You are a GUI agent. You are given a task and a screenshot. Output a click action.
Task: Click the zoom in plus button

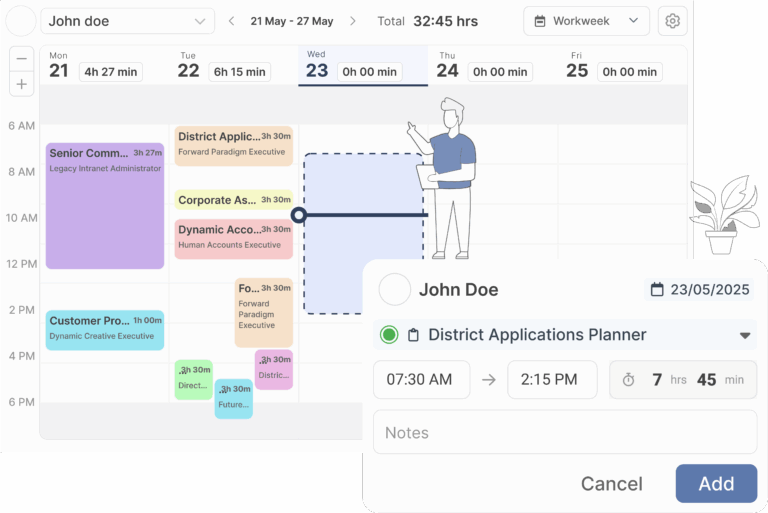(x=22, y=83)
